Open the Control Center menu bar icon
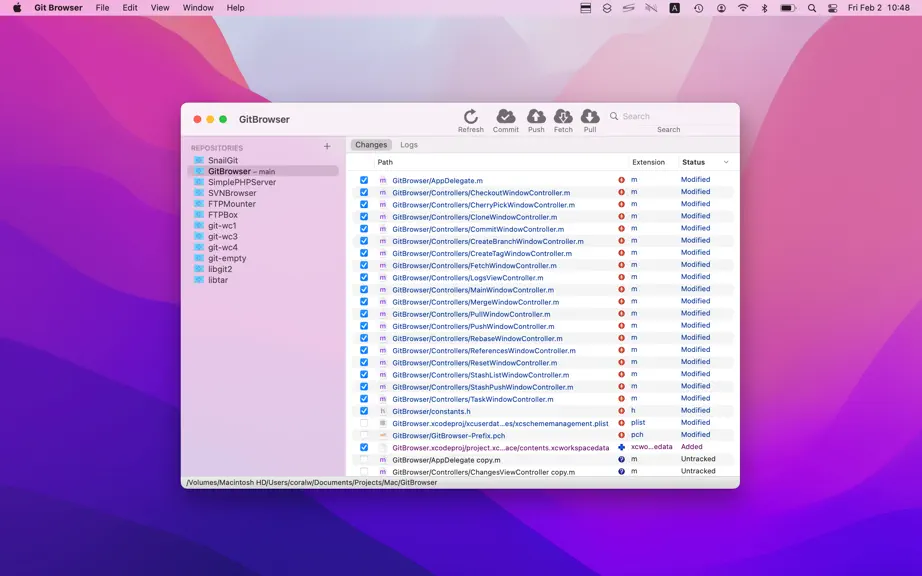Screen dimensions: 922x576 [832, 8]
